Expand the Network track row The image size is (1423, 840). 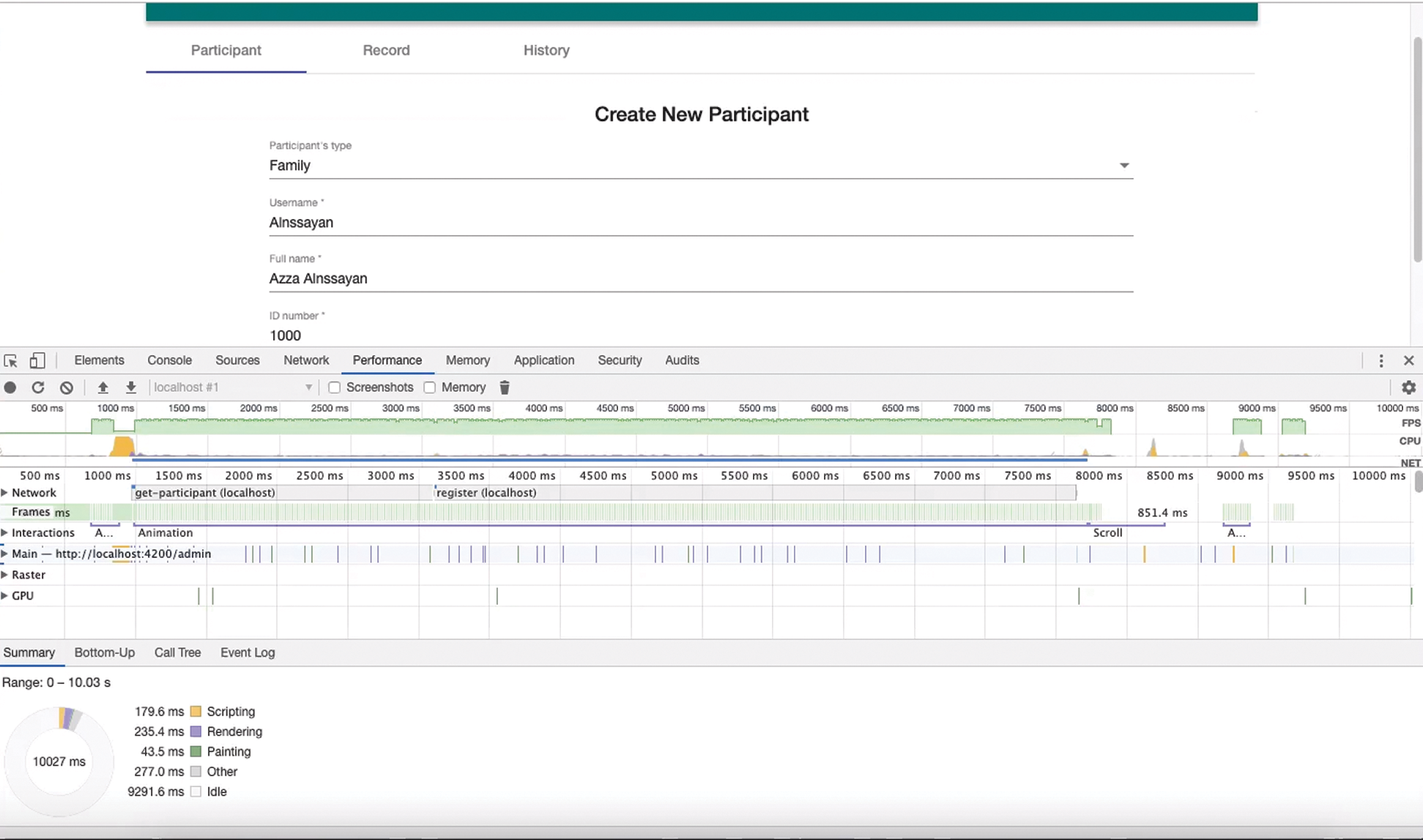pos(5,493)
